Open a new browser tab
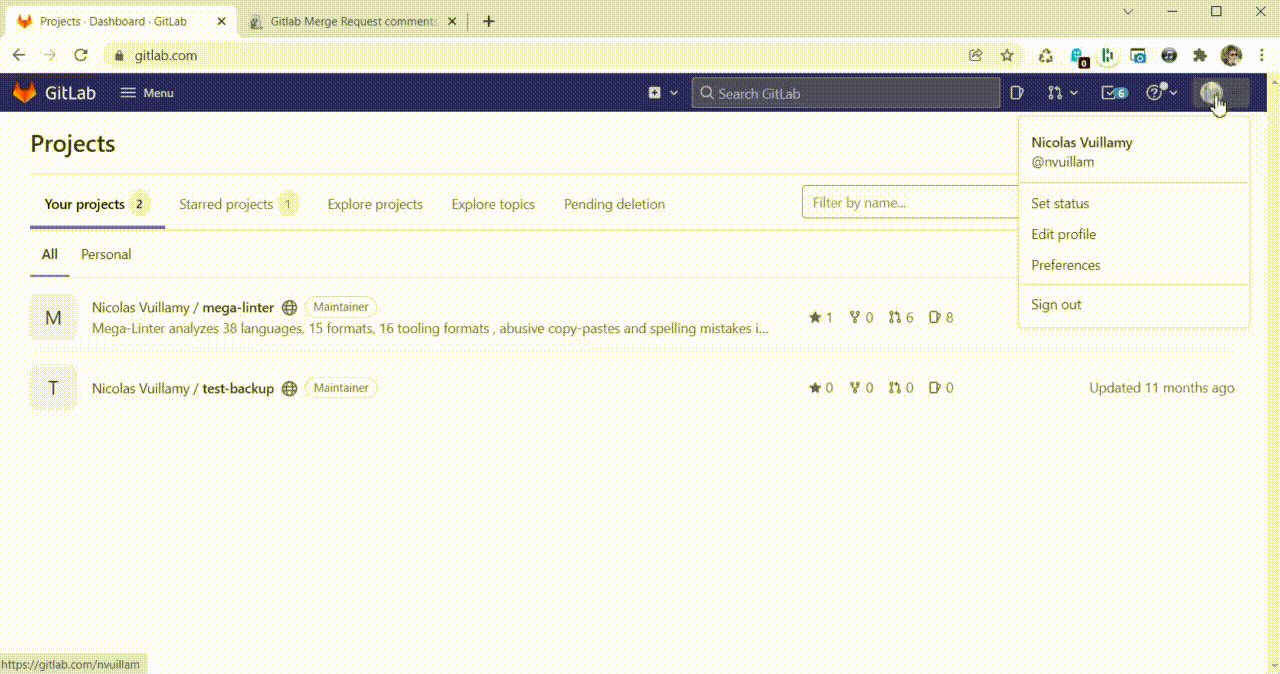 click(489, 21)
